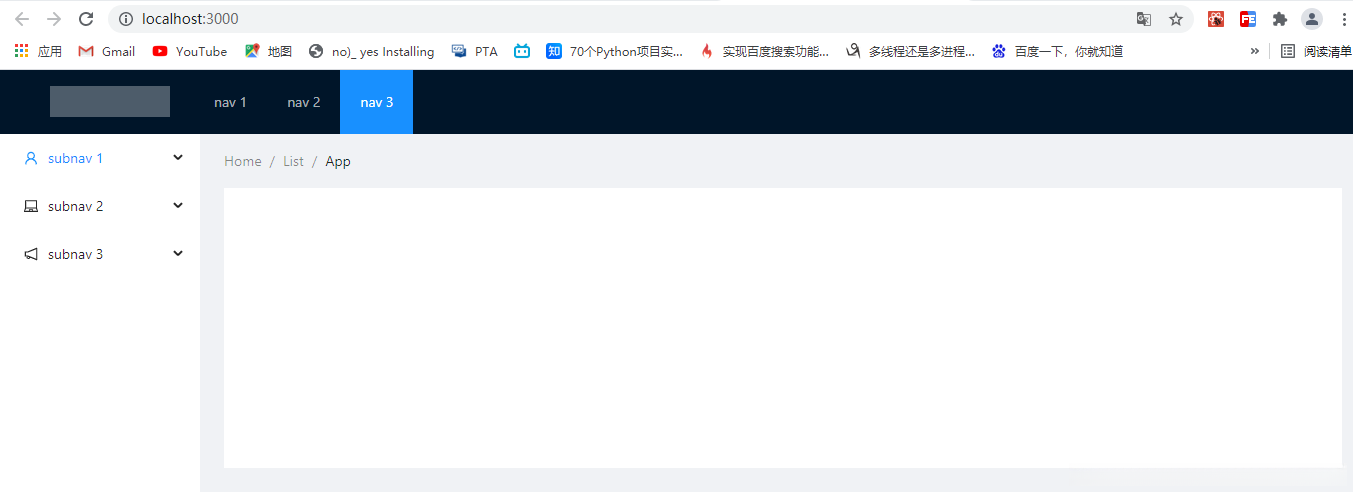This screenshot has height=495, width=1353.
Task: Open the 地图 maps bookmark
Action: click(268, 51)
